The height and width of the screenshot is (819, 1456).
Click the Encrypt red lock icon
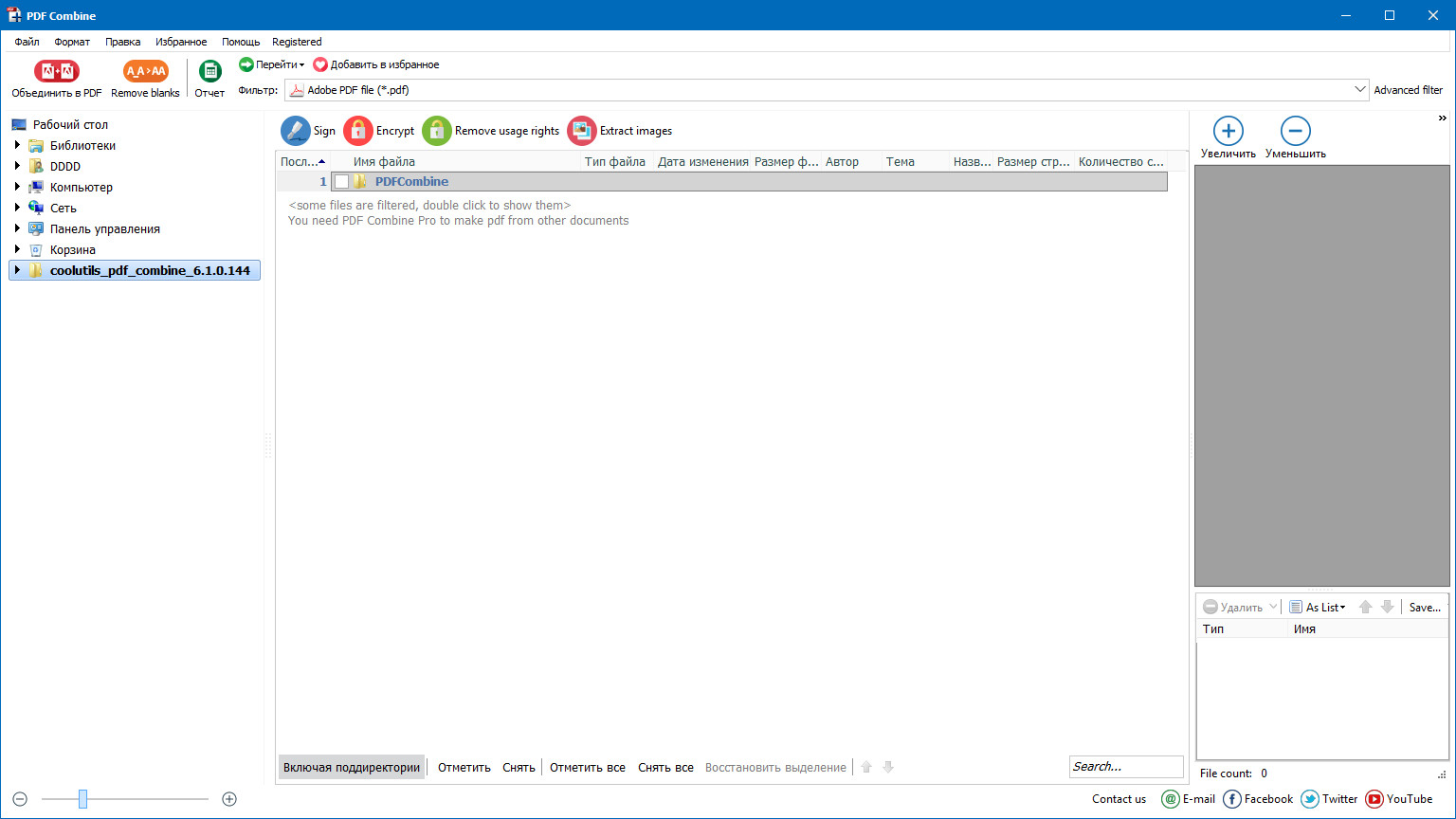[358, 131]
